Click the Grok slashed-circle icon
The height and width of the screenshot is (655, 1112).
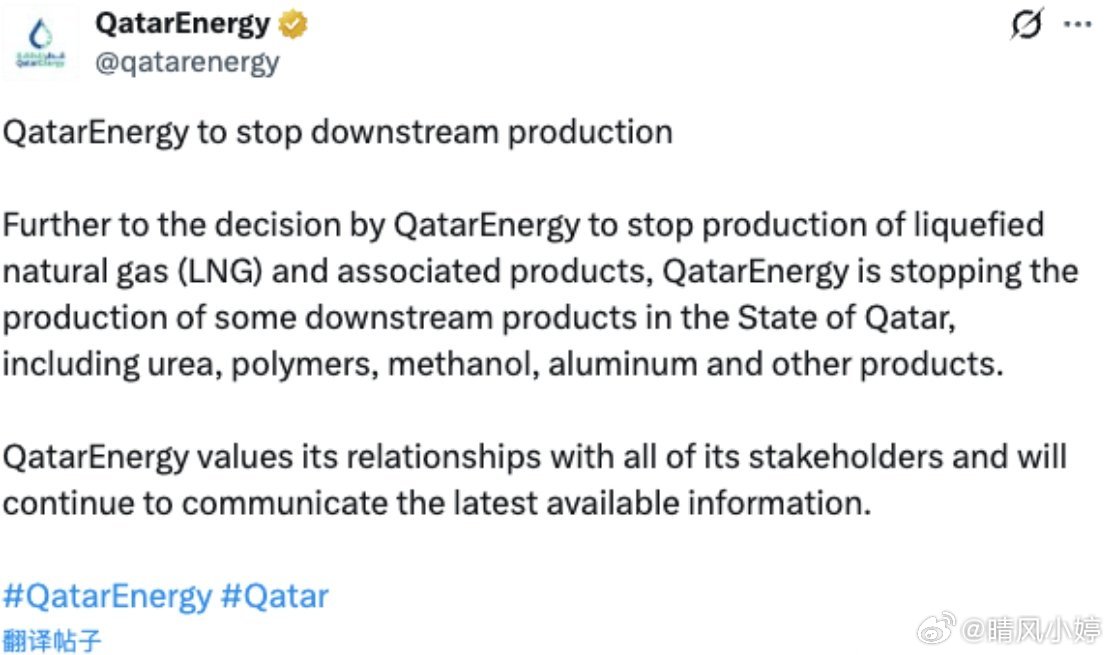click(x=1027, y=23)
